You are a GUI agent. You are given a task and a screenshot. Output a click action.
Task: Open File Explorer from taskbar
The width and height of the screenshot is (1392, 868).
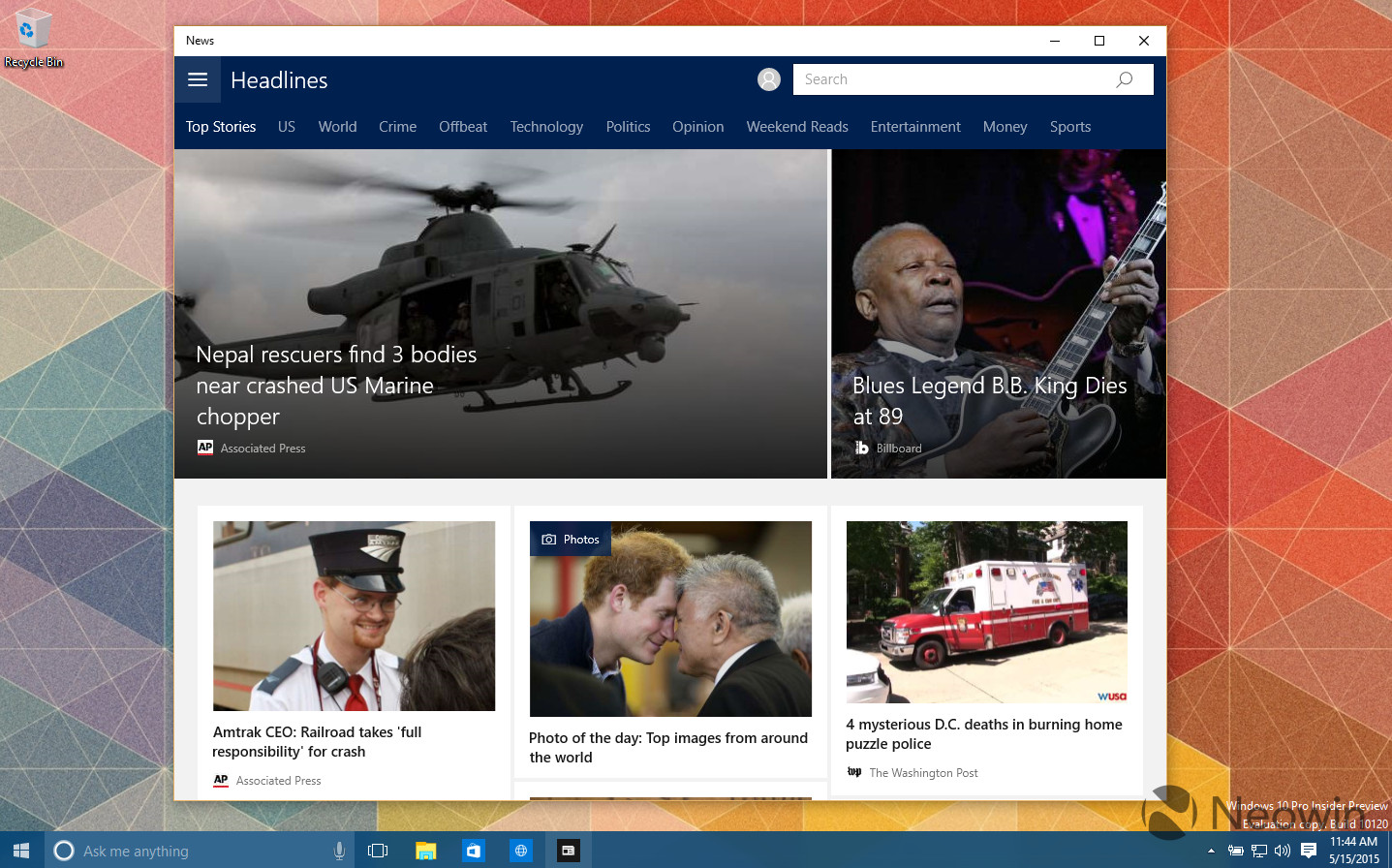click(x=426, y=851)
